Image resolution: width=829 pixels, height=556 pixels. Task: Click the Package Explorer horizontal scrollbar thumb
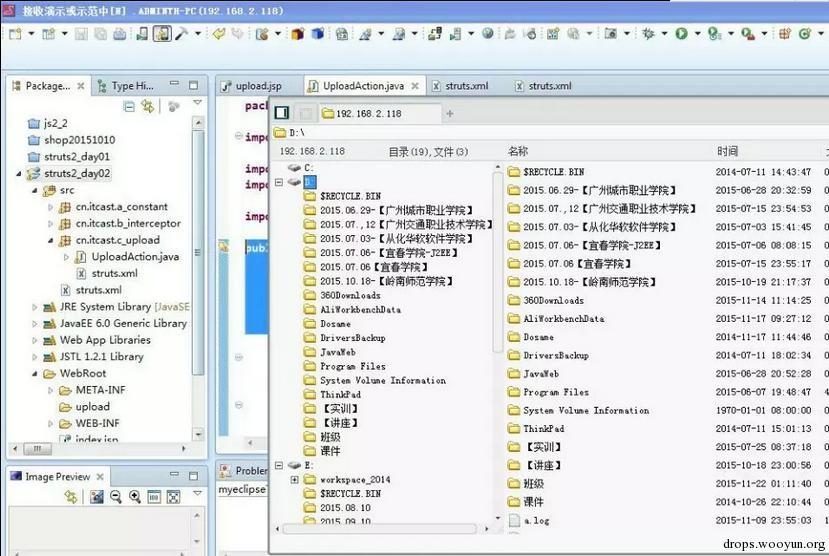(38, 449)
